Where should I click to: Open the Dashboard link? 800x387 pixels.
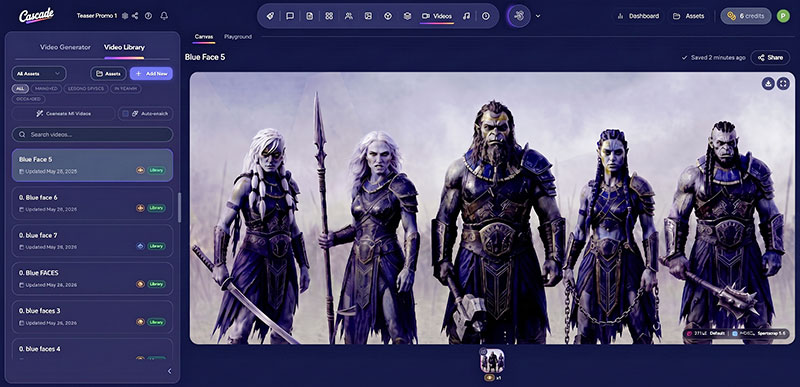click(x=639, y=16)
